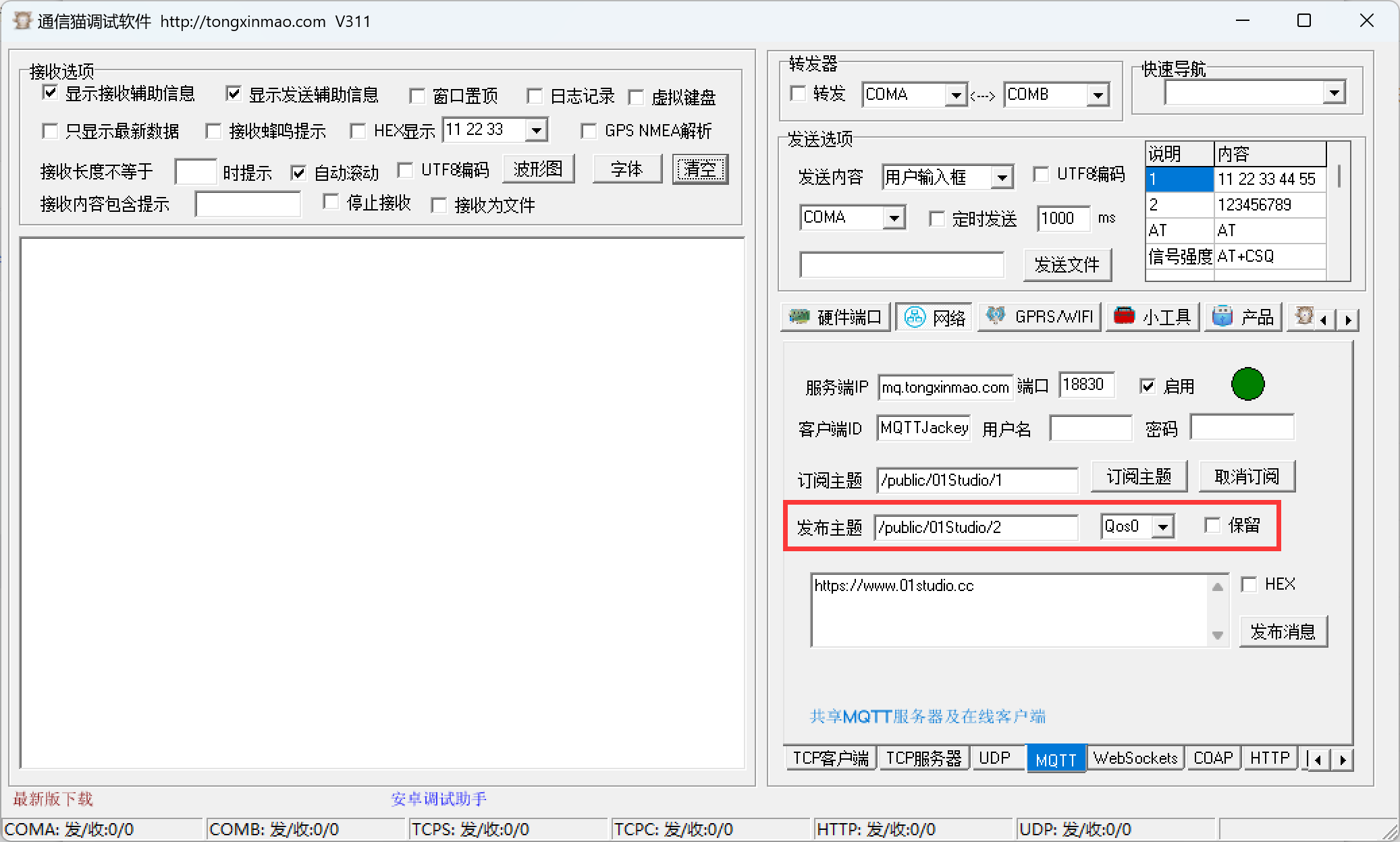The width and height of the screenshot is (1400, 842).
Task: Open the 硬件端口 hardware port panel
Action: pyautogui.click(x=836, y=317)
